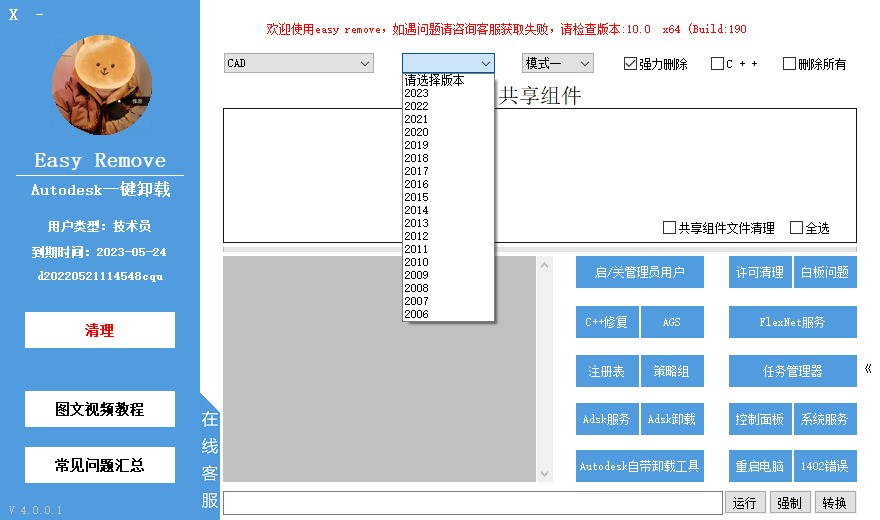Click the AGS button
Screen dimensions: 880x520
pyautogui.click(x=672, y=322)
